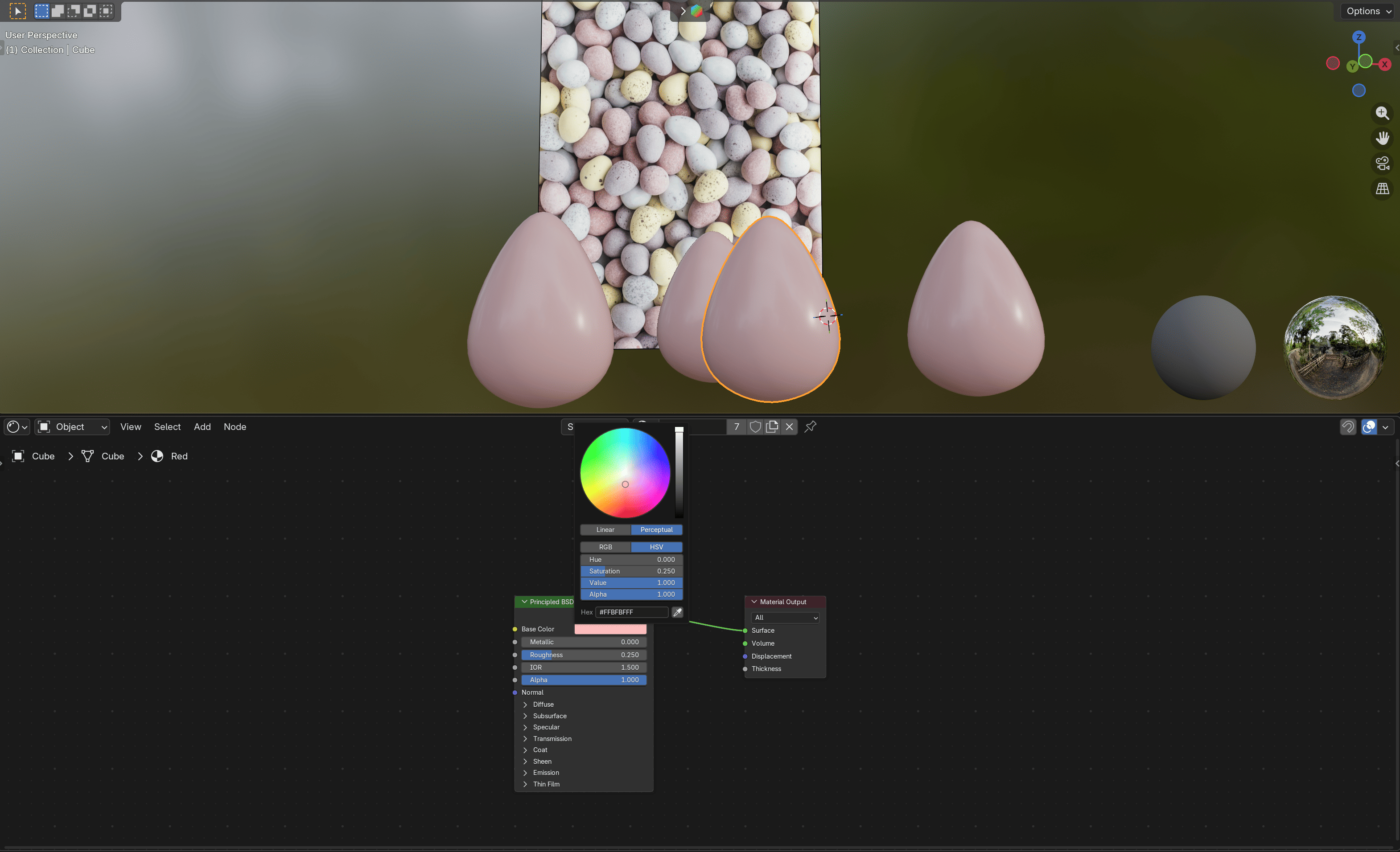Open the Node menu
This screenshot has width=1400, height=852.
coord(235,426)
